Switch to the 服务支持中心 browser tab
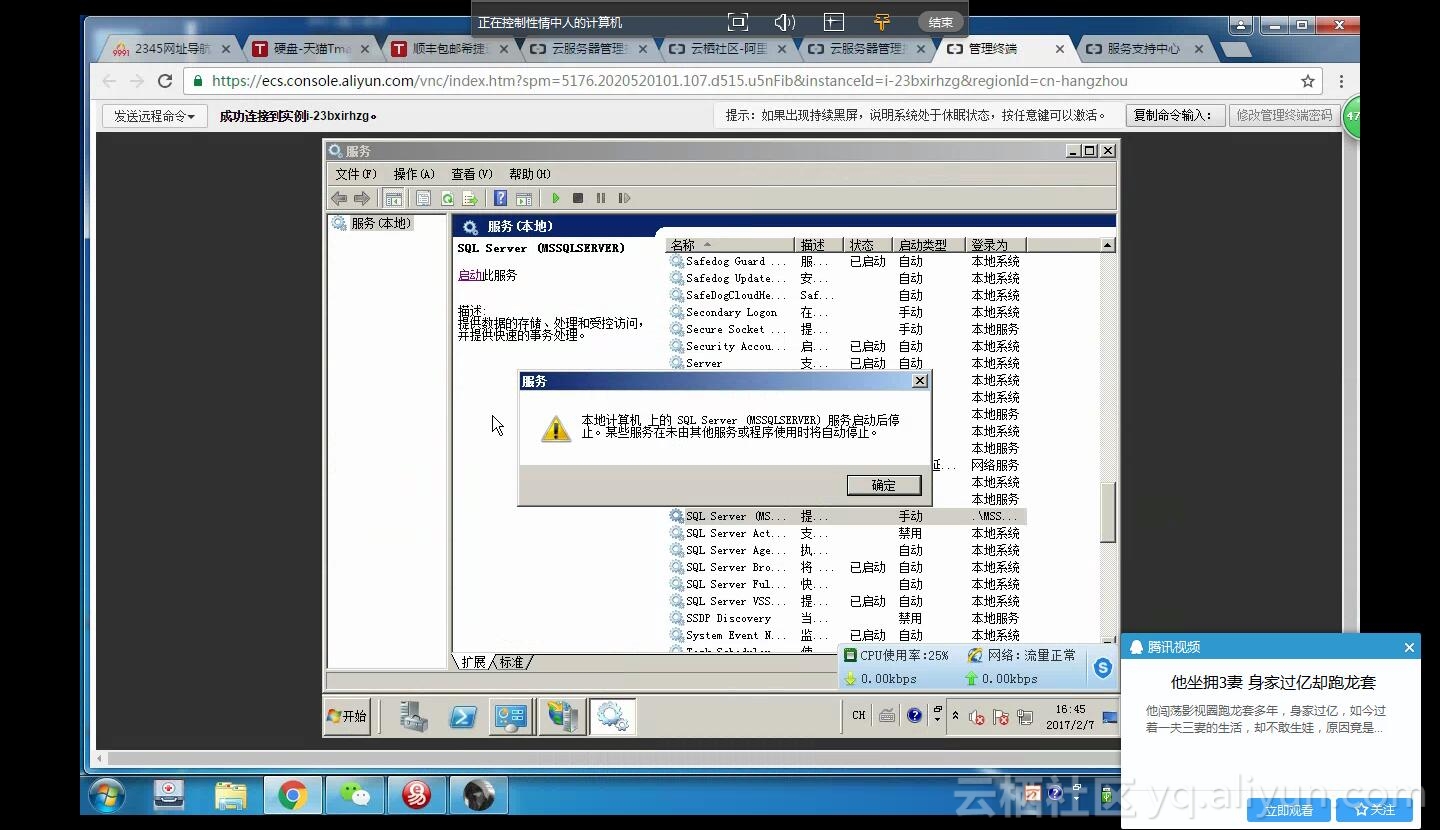The image size is (1440, 830). [x=1144, y=48]
